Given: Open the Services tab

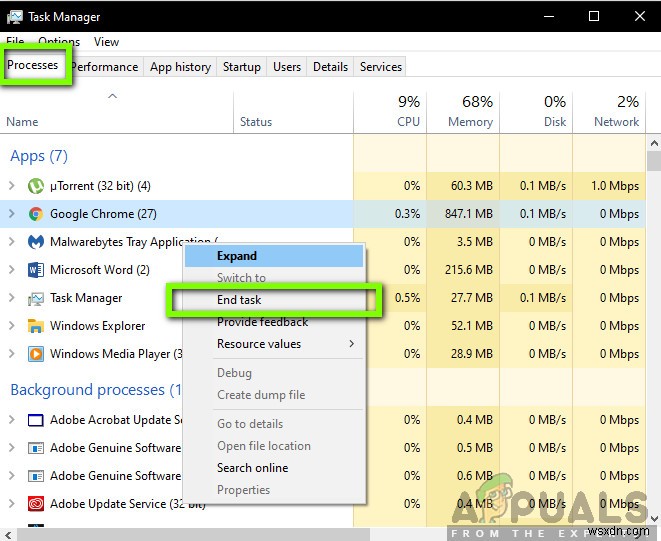Looking at the screenshot, I should pyautogui.click(x=381, y=67).
